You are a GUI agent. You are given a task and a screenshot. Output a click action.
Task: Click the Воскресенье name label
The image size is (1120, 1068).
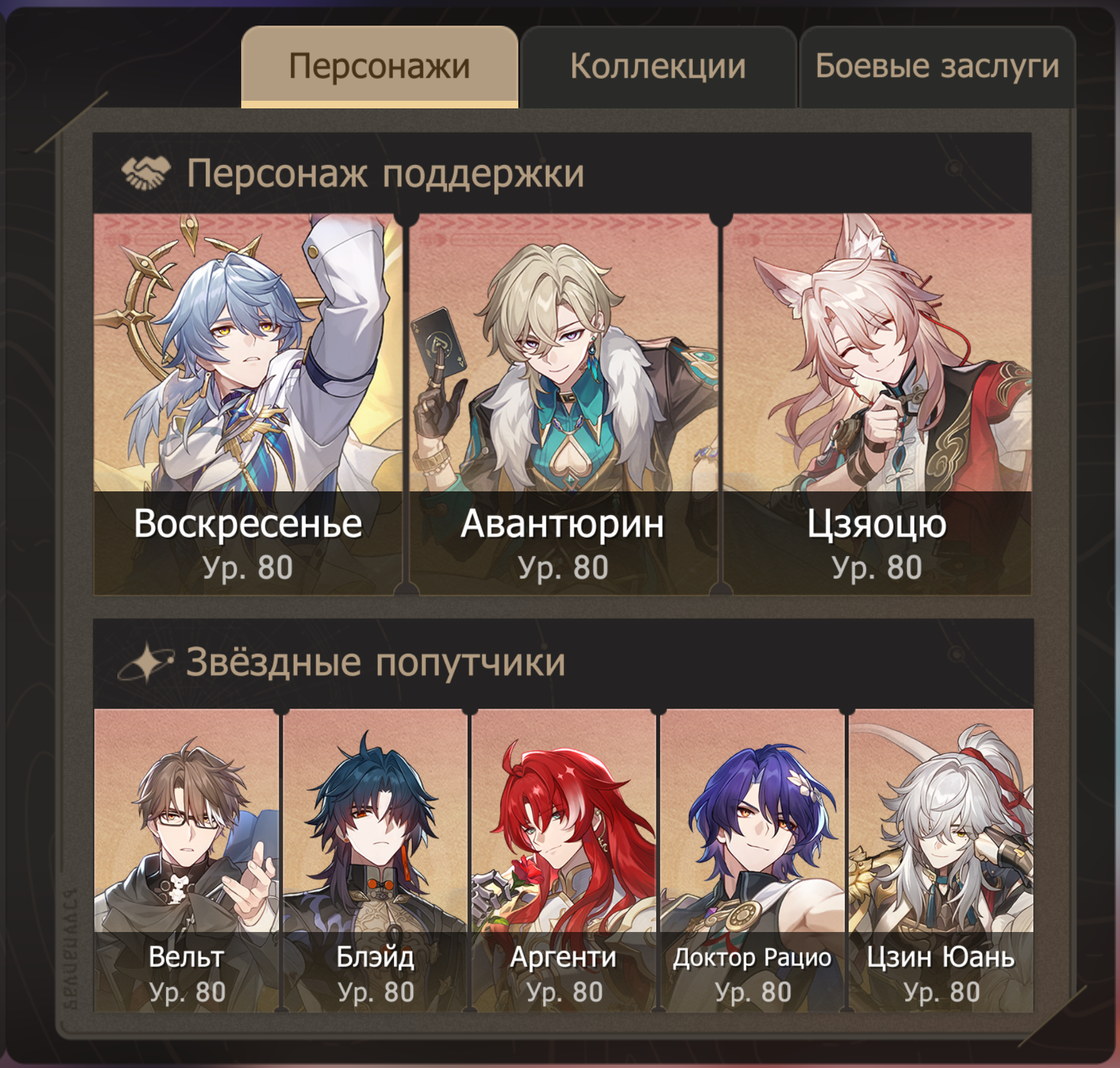248,523
